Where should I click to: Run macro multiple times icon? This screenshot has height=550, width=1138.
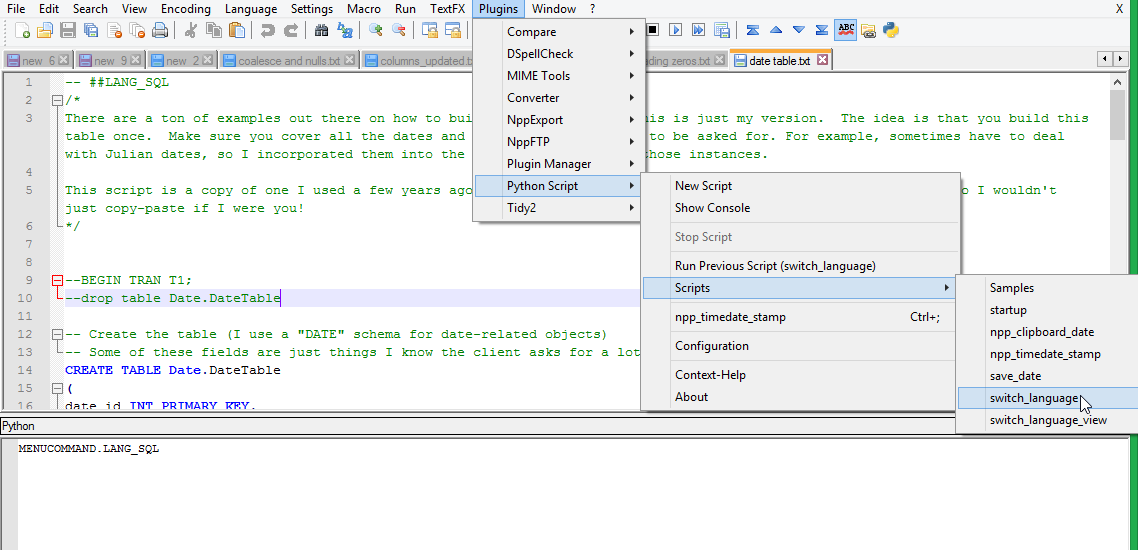[x=698, y=30]
